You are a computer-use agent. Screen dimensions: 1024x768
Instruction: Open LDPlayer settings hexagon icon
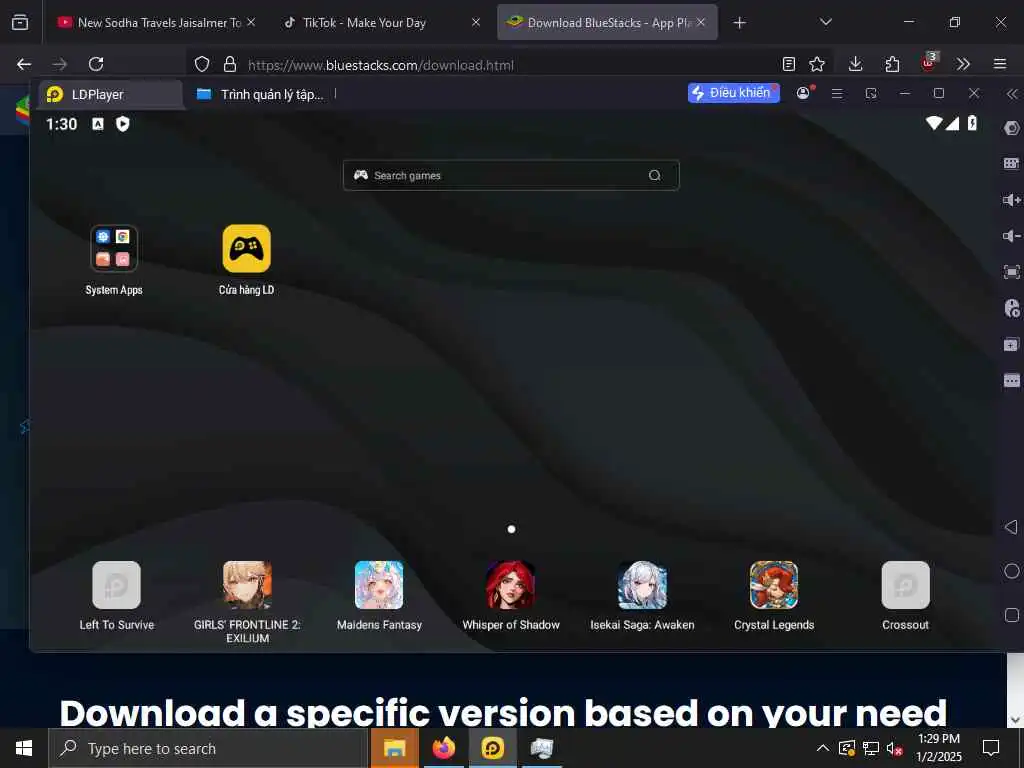pyautogui.click(x=1012, y=128)
